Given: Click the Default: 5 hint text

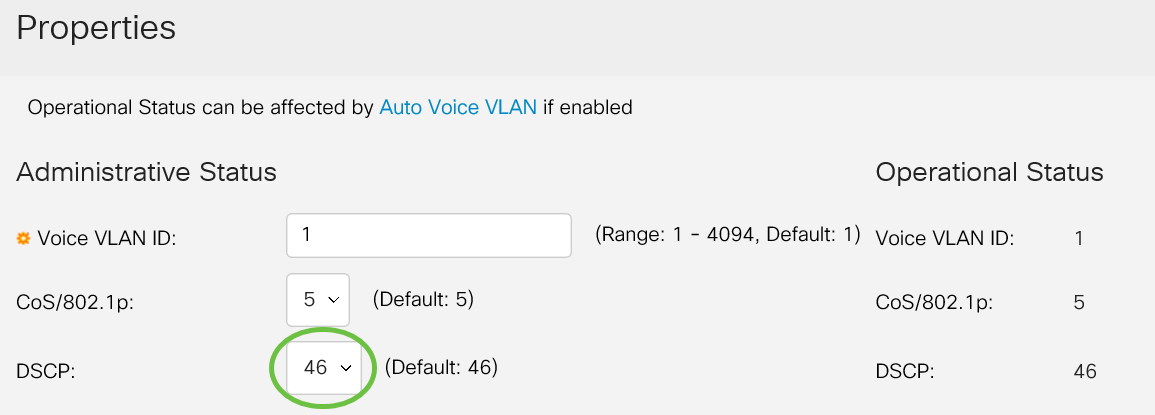Looking at the screenshot, I should (x=422, y=300).
